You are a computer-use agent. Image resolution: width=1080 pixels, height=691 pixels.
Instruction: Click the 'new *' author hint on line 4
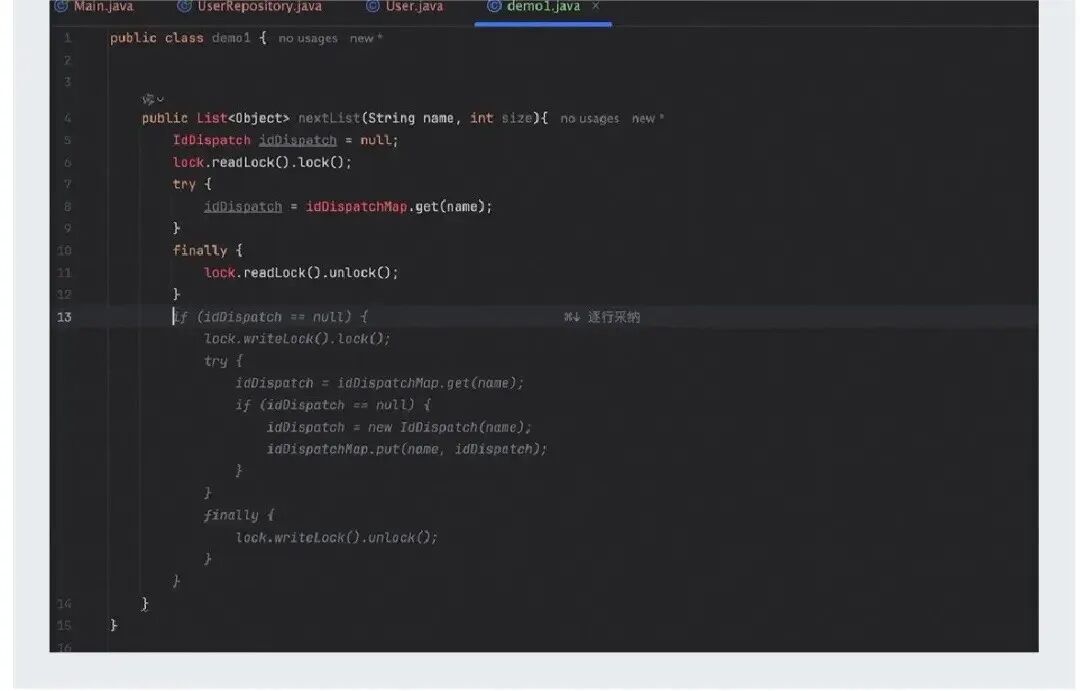click(647, 118)
